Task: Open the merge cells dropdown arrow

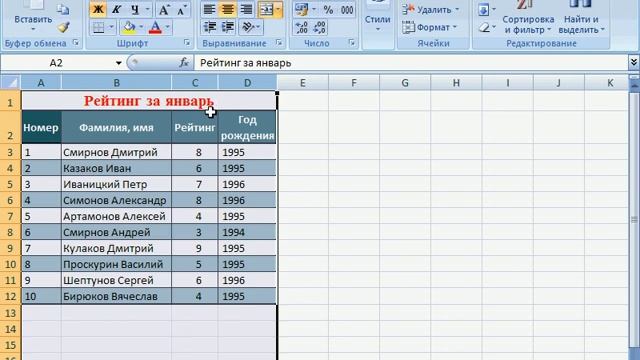Action: tap(278, 9)
